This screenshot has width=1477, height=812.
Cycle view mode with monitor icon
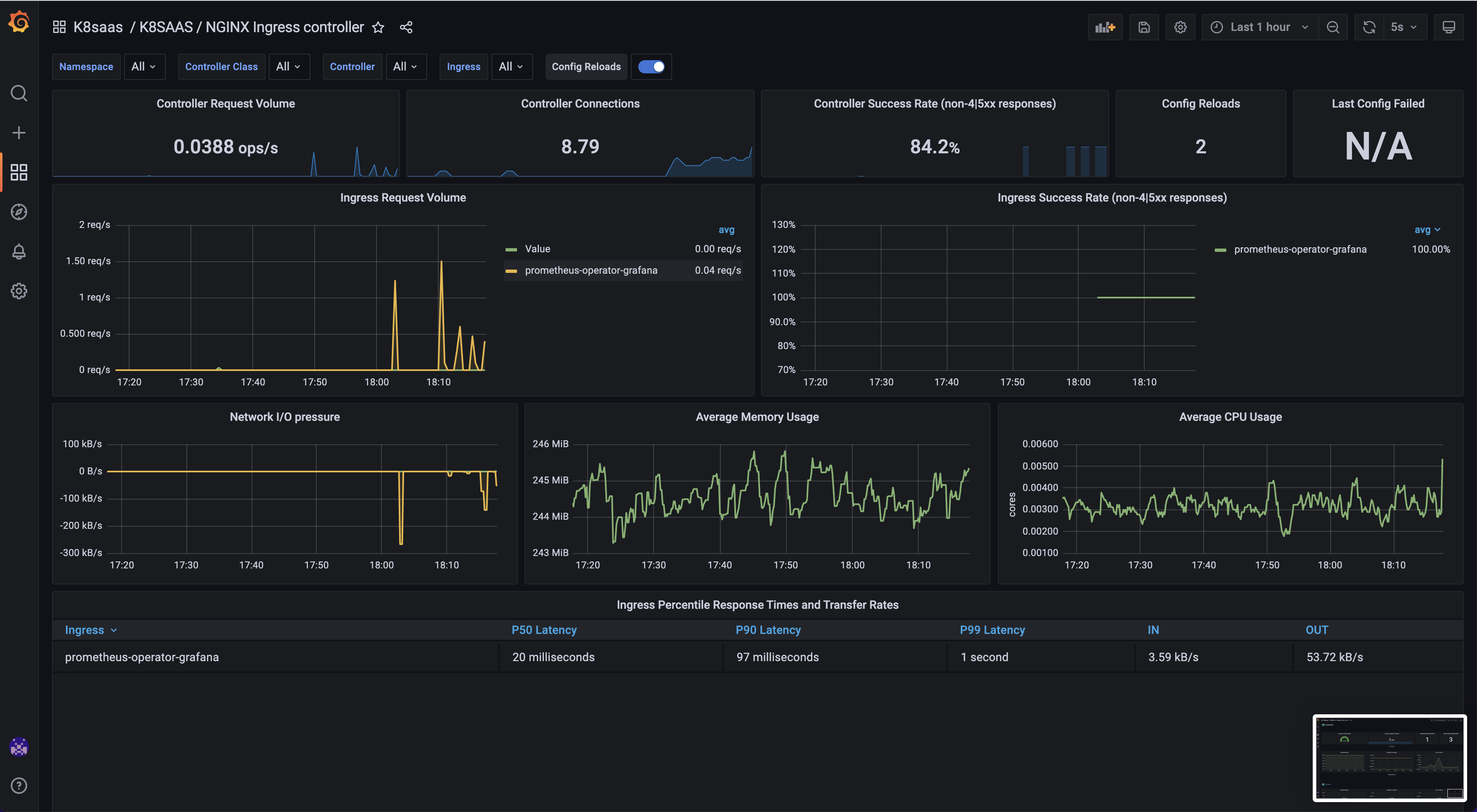[x=1448, y=27]
